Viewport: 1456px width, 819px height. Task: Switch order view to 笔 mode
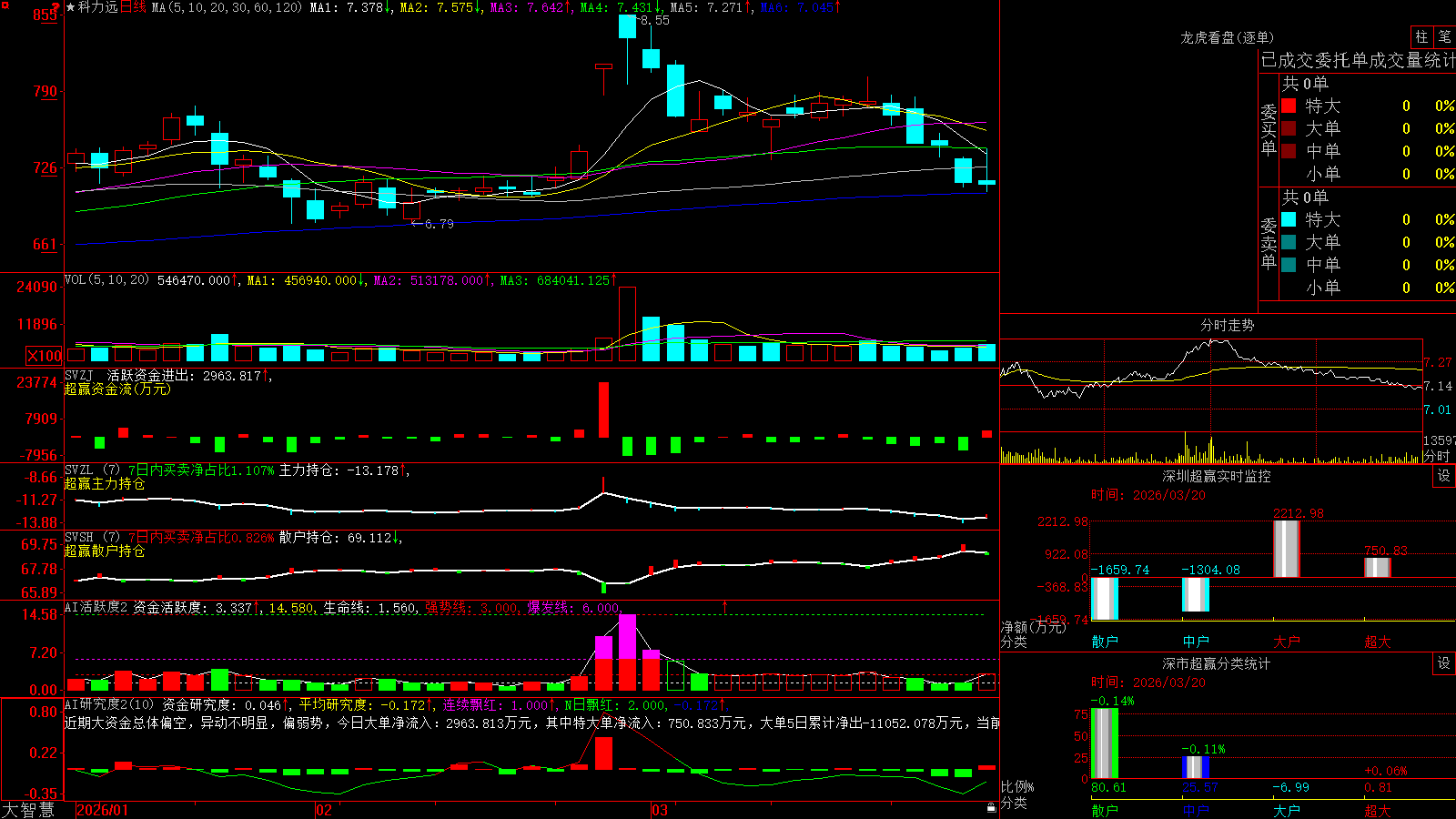1445,36
